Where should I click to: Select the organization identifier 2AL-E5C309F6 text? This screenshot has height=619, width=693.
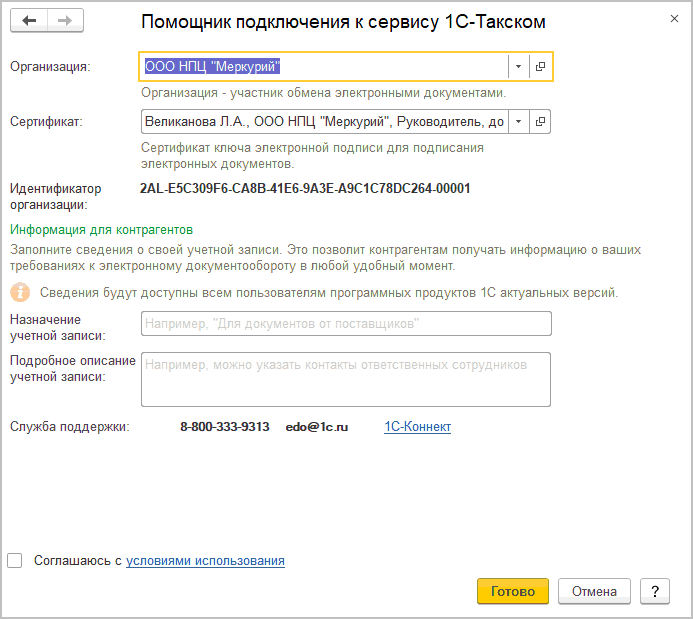pyautogui.click(x=305, y=189)
